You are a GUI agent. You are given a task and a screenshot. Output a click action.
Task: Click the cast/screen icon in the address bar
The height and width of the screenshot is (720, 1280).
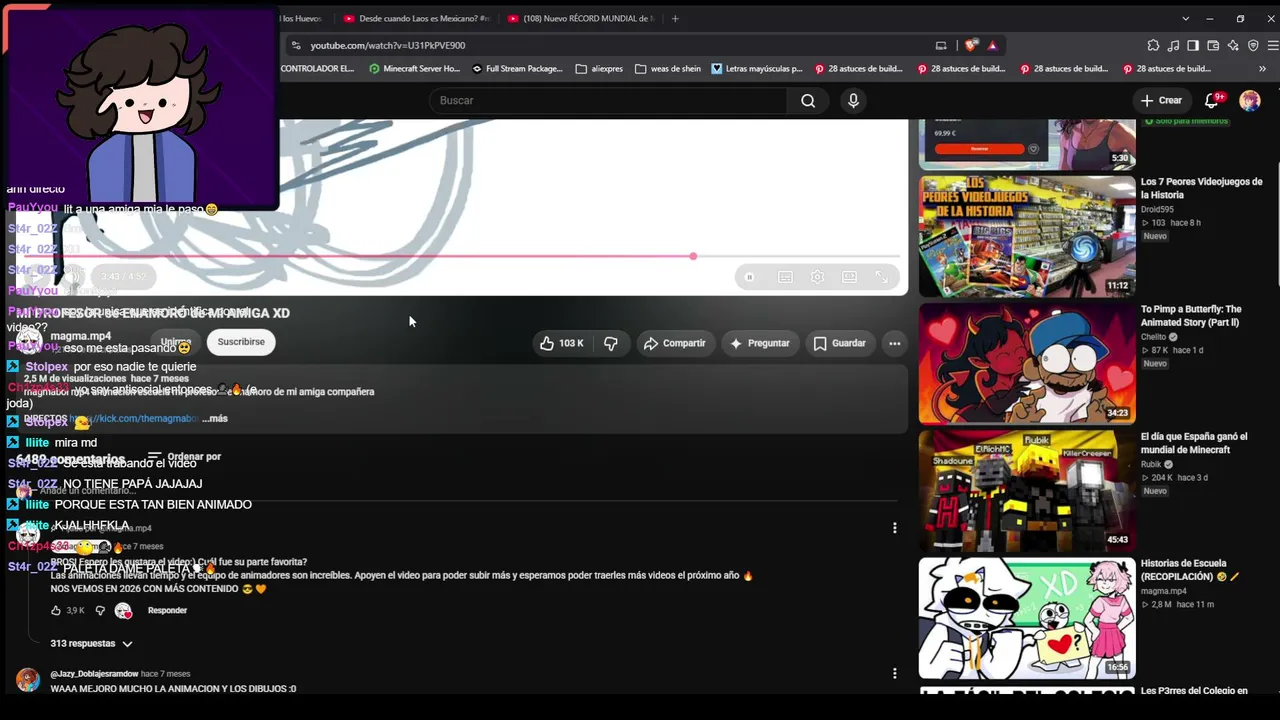(941, 45)
